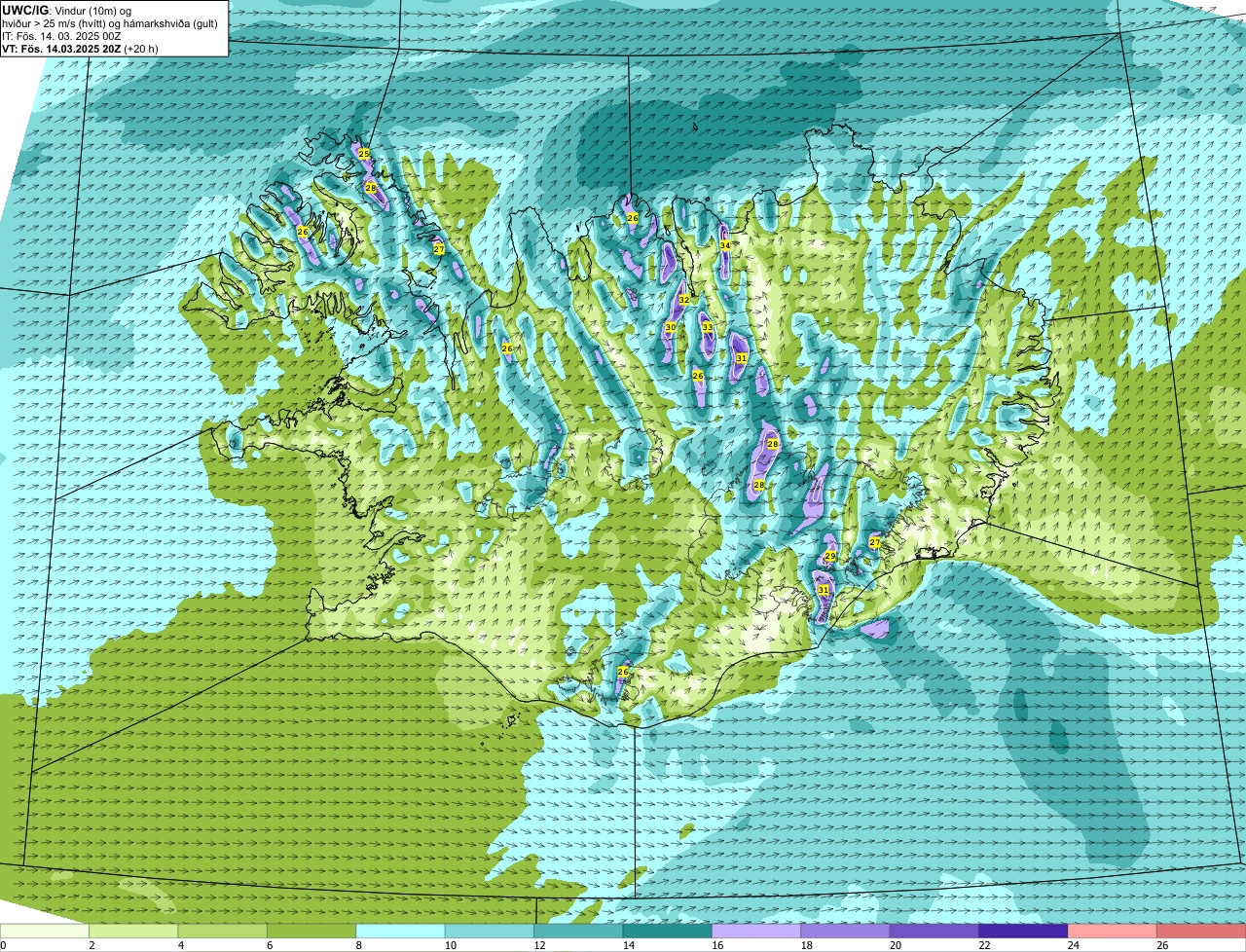The image size is (1246, 952).
Task: Select the initial time 'IT: Fös. 14. 03. 2025 00Z'
Action: pos(61,36)
